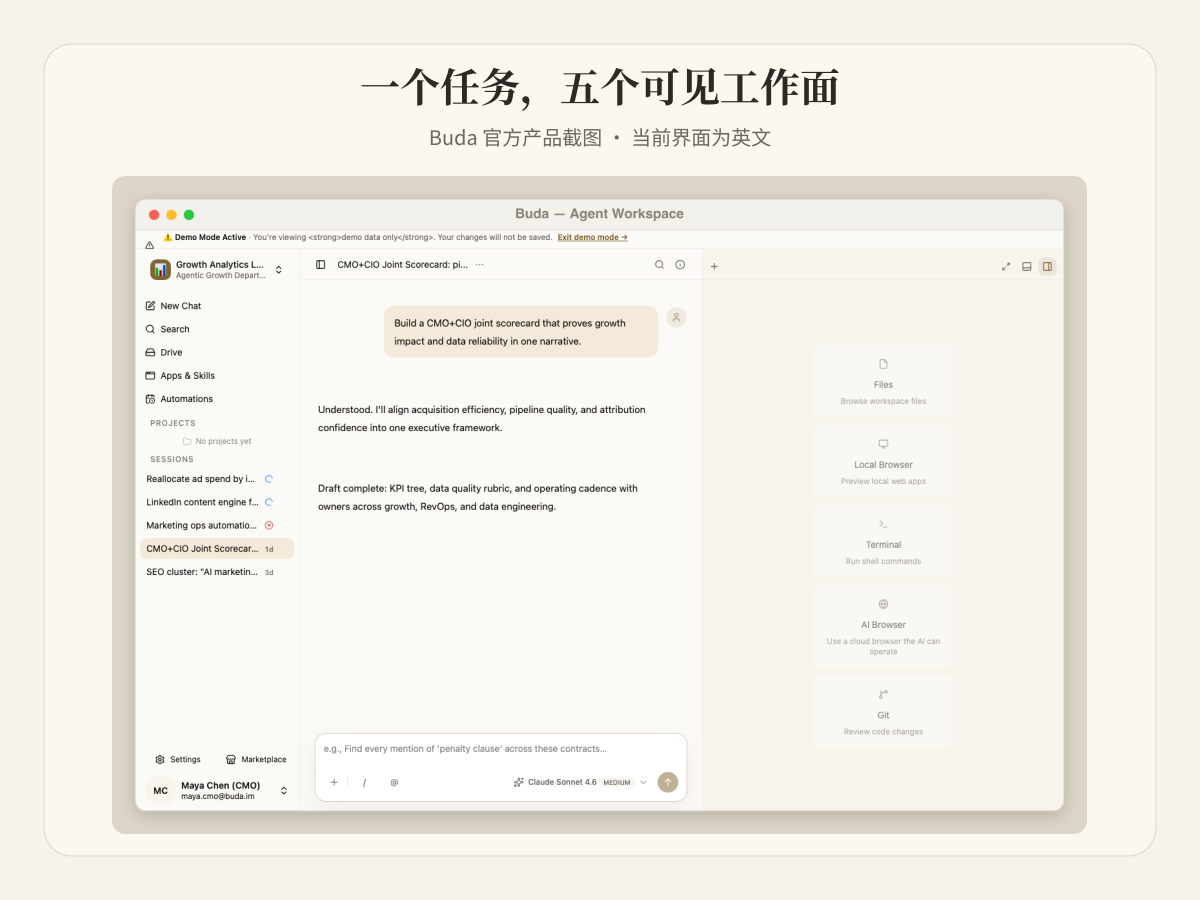Search within the chat using magnifier icon
Screen dimensions: 1200x900
click(659, 265)
